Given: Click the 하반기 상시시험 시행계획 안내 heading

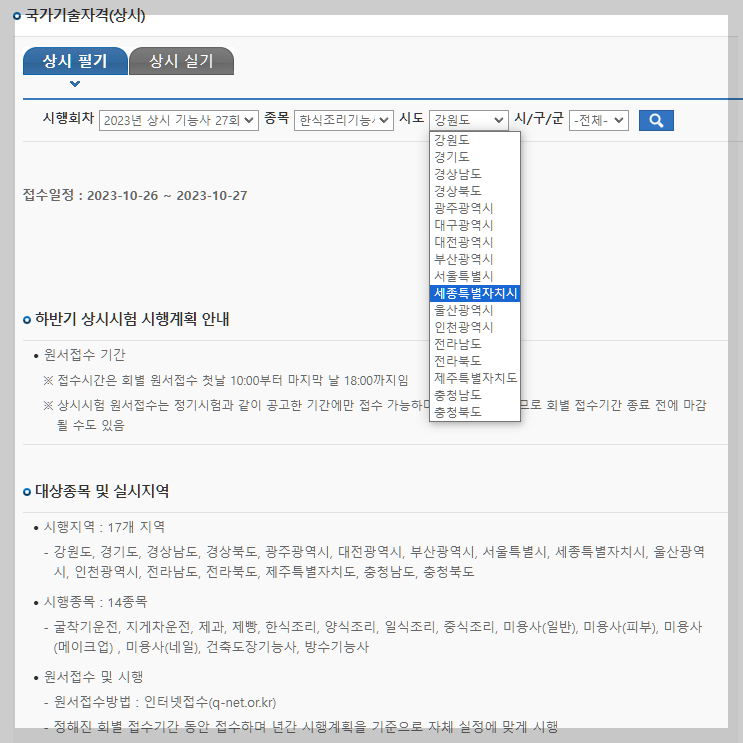Looking at the screenshot, I should pos(132,319).
